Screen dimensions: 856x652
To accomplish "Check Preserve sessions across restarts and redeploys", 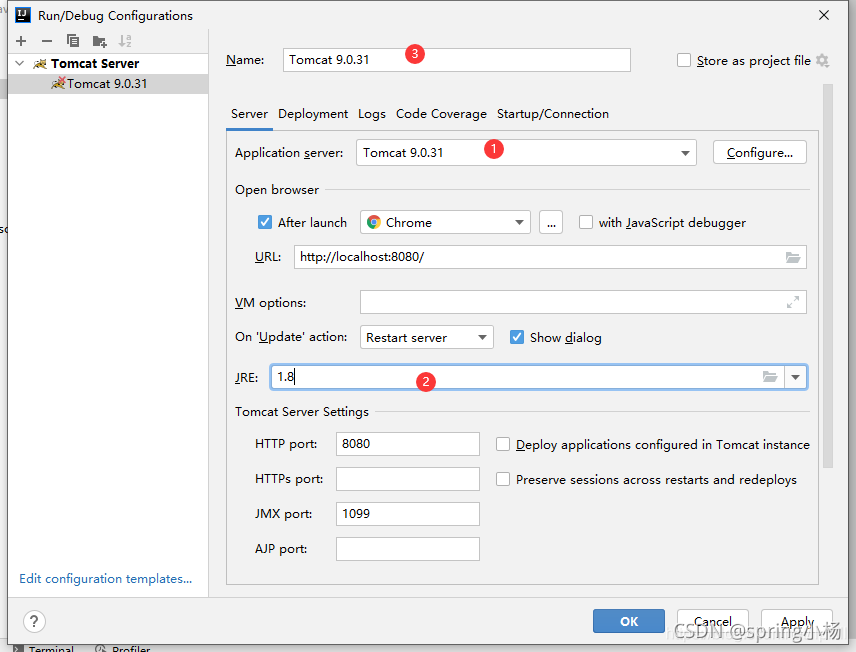I will [x=503, y=479].
